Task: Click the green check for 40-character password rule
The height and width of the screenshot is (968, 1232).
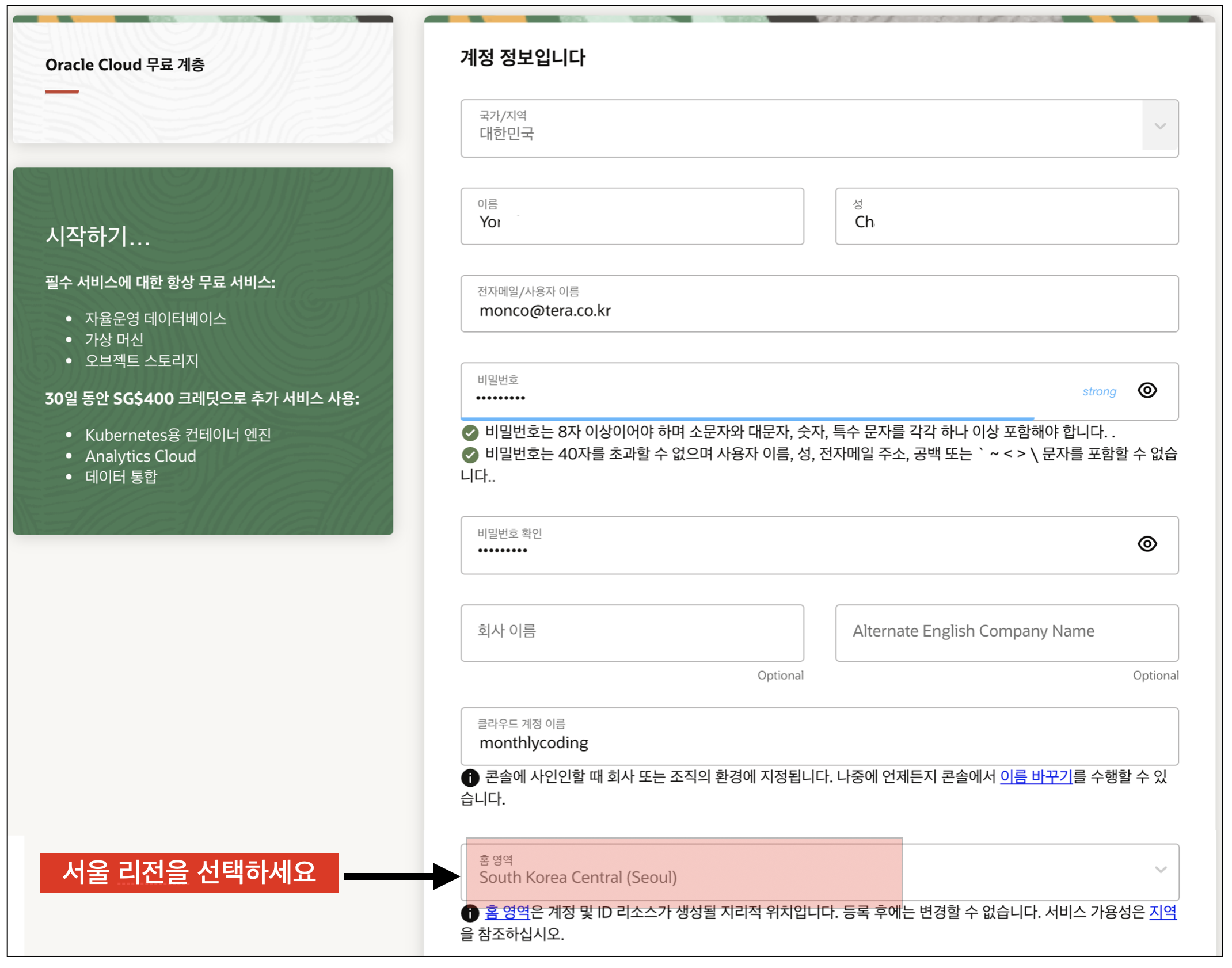Action: pyautogui.click(x=470, y=455)
